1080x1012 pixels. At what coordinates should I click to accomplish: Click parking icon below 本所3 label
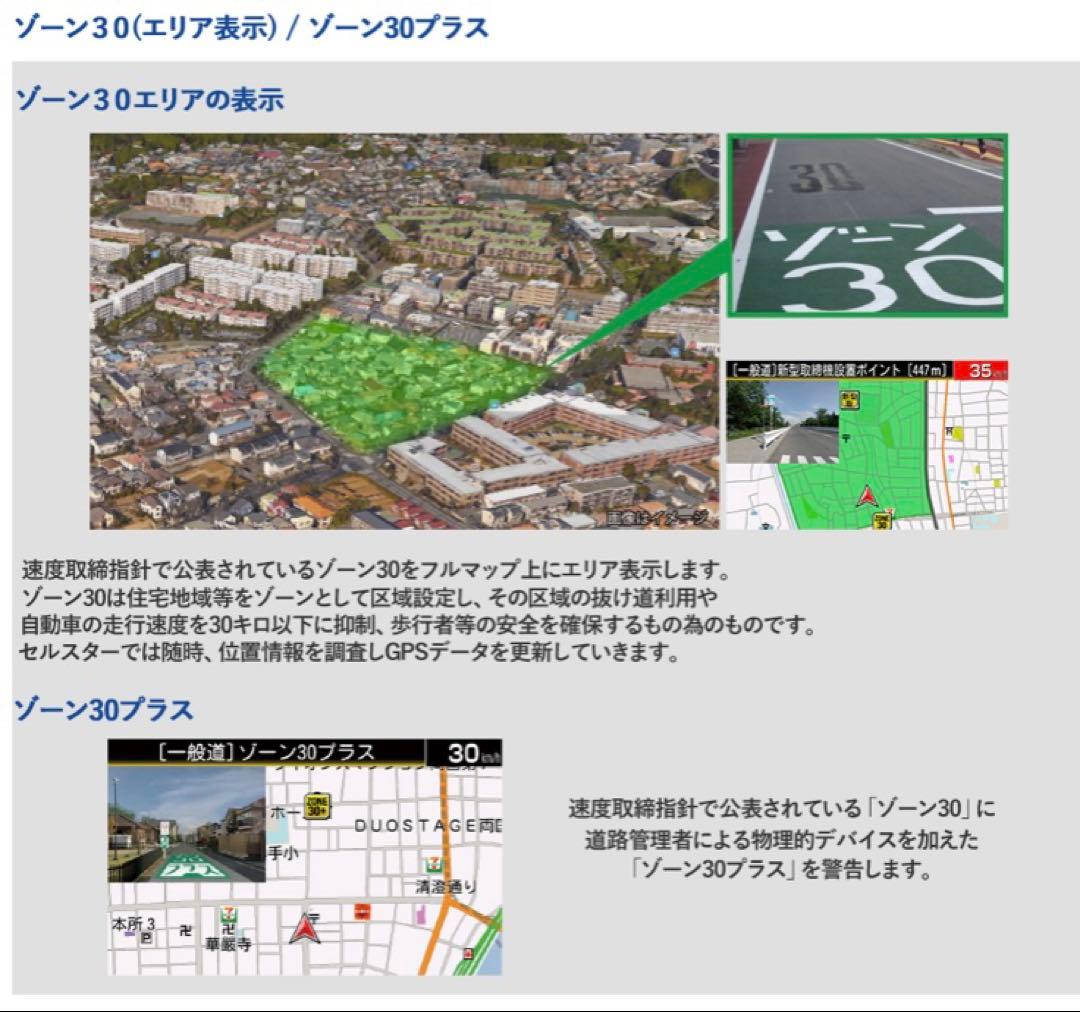tap(147, 939)
